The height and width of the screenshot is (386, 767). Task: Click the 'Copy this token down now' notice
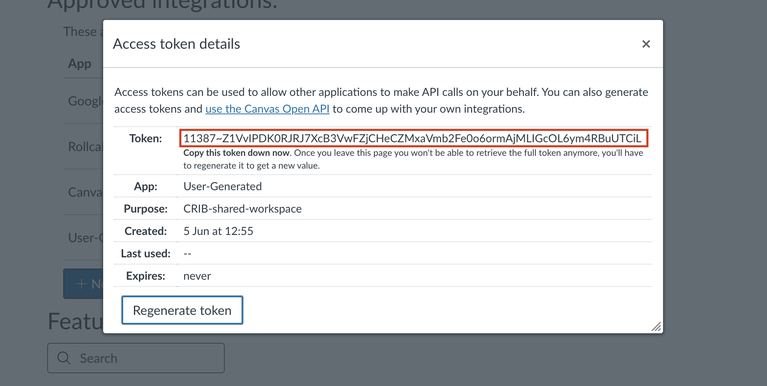click(236, 153)
